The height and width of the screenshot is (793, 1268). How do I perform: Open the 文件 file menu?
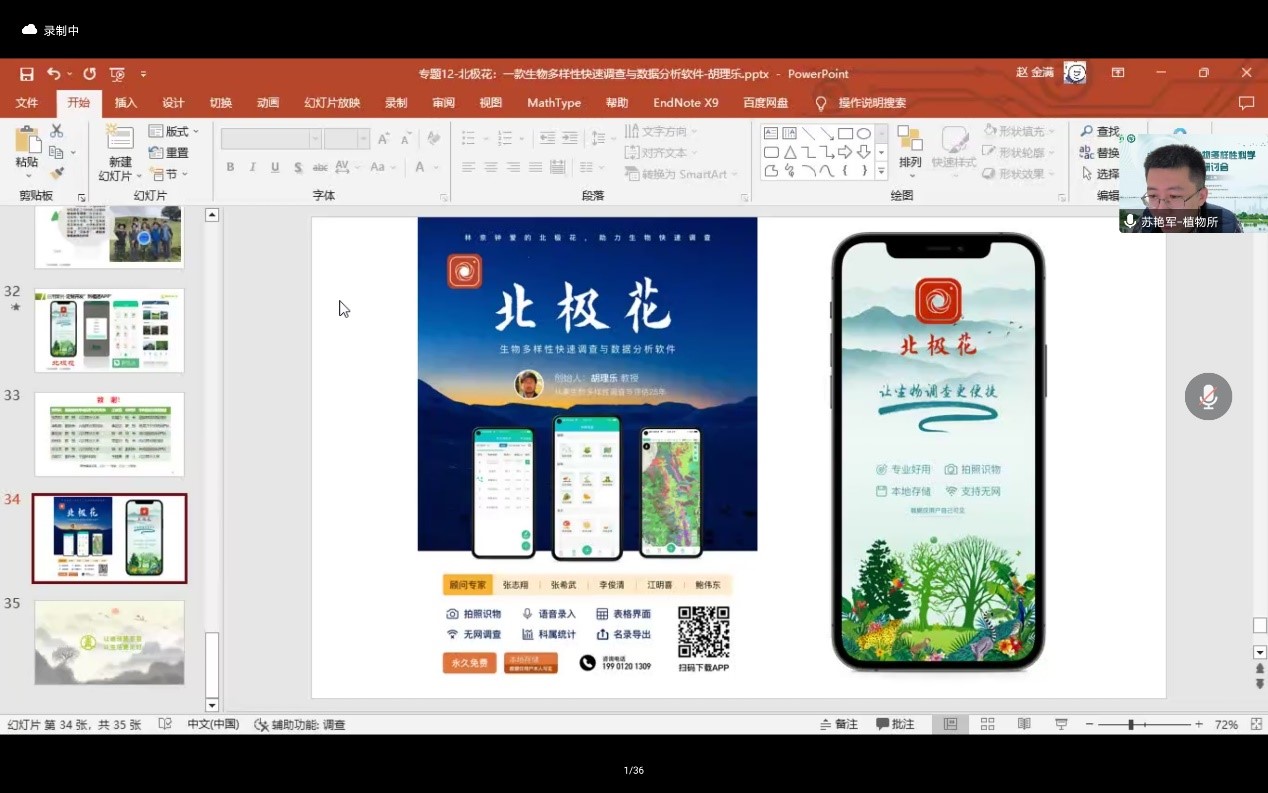click(x=27, y=103)
